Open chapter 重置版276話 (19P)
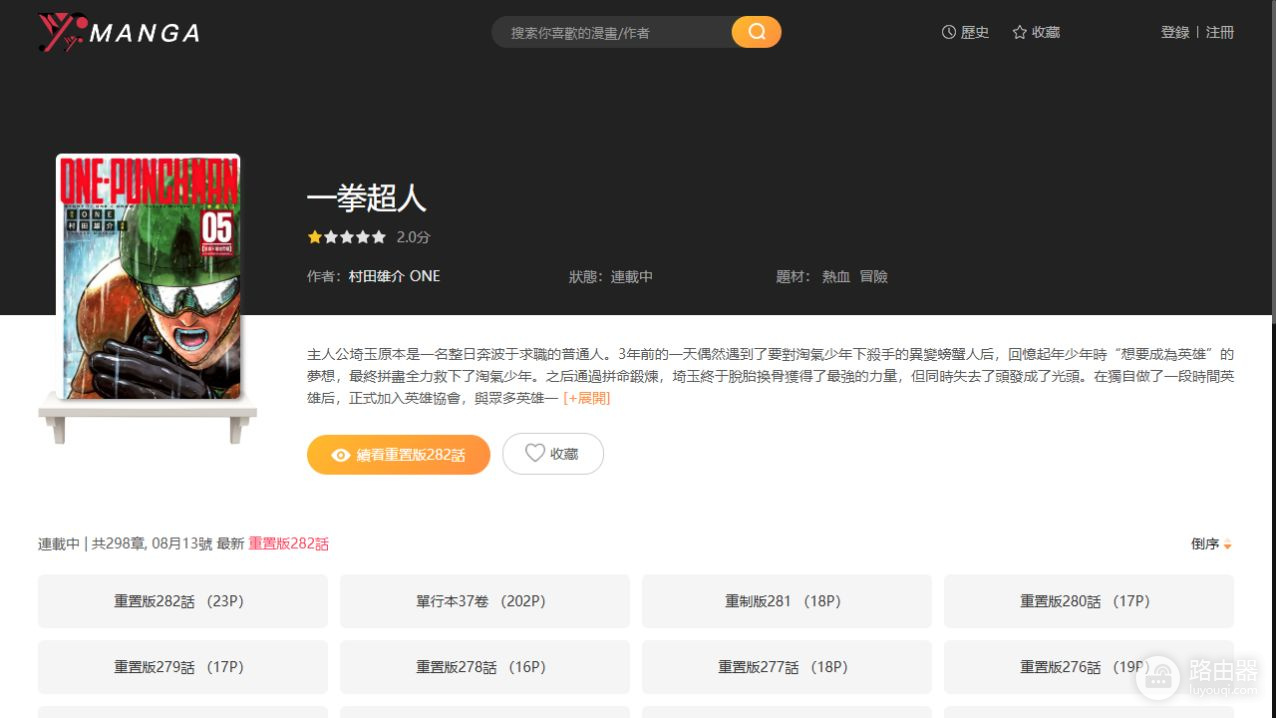The height and width of the screenshot is (718, 1276). click(1089, 667)
